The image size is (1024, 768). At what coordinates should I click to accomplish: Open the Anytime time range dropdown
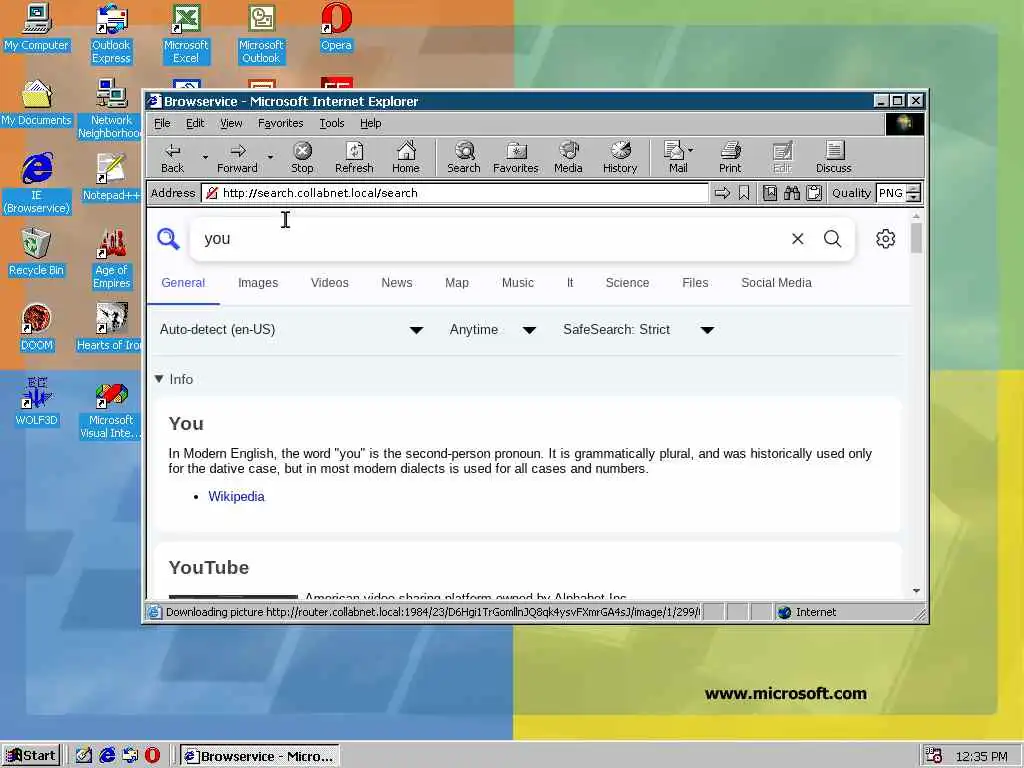[x=493, y=330]
